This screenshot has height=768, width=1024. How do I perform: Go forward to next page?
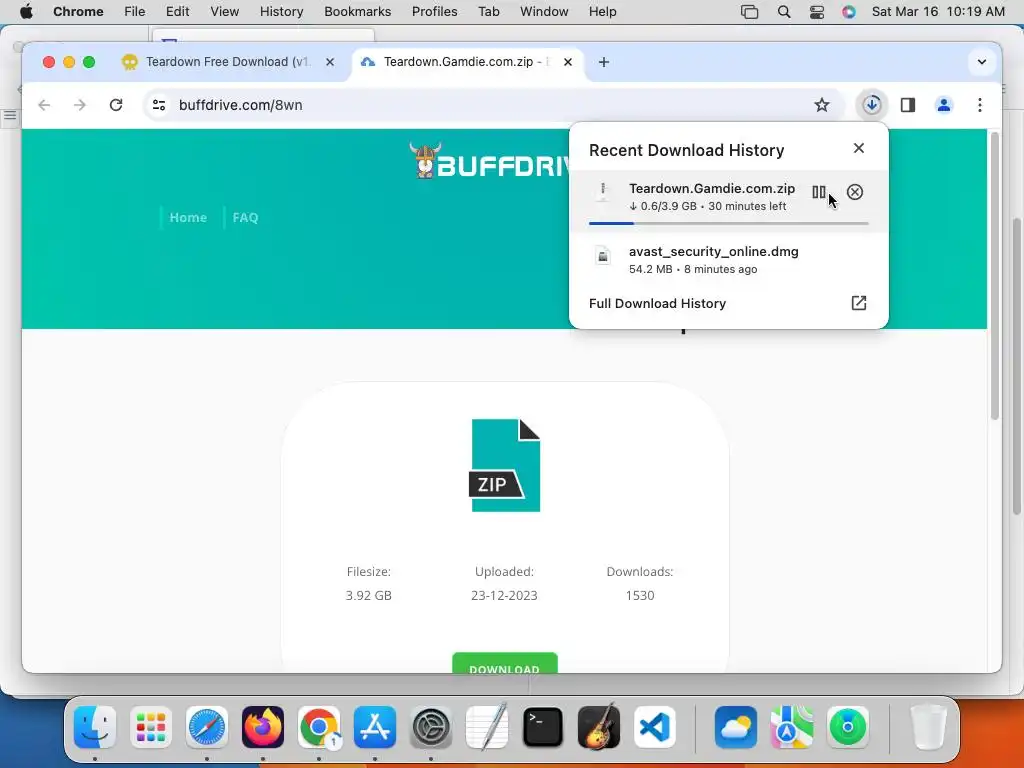click(80, 104)
